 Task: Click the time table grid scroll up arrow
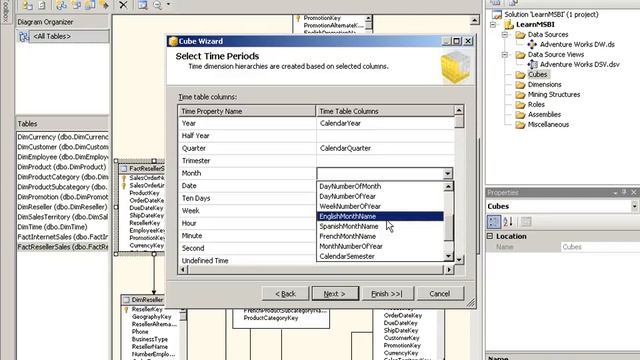[x=459, y=110]
